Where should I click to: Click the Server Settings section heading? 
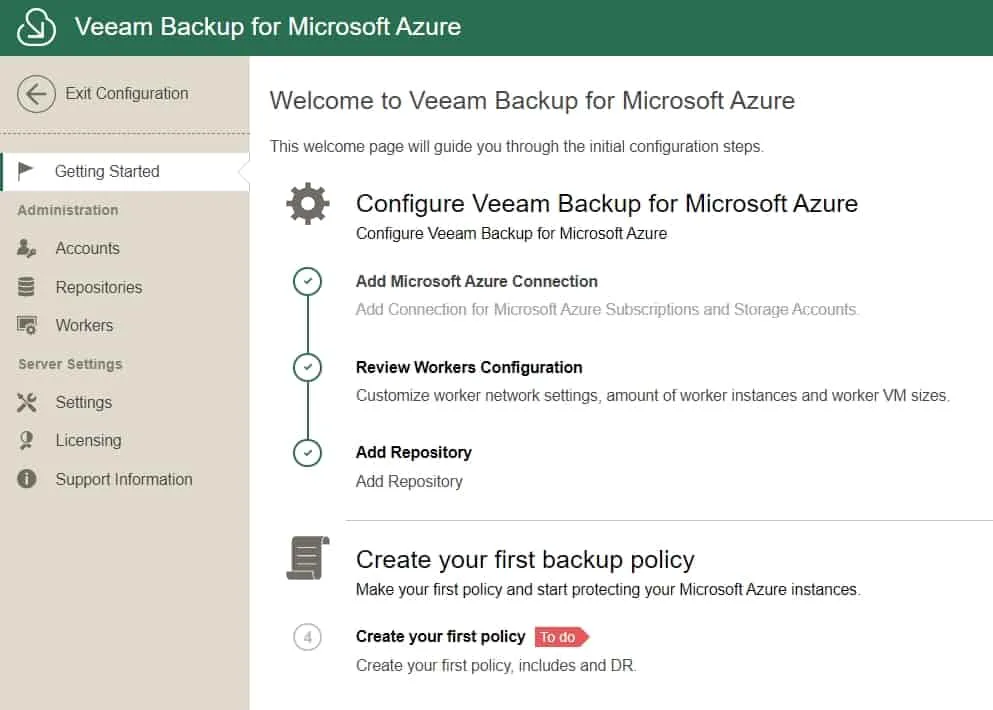pos(70,364)
